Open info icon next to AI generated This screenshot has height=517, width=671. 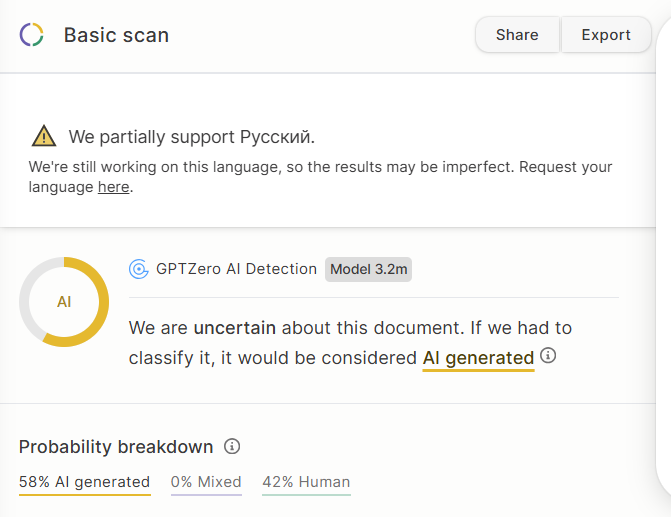point(548,356)
